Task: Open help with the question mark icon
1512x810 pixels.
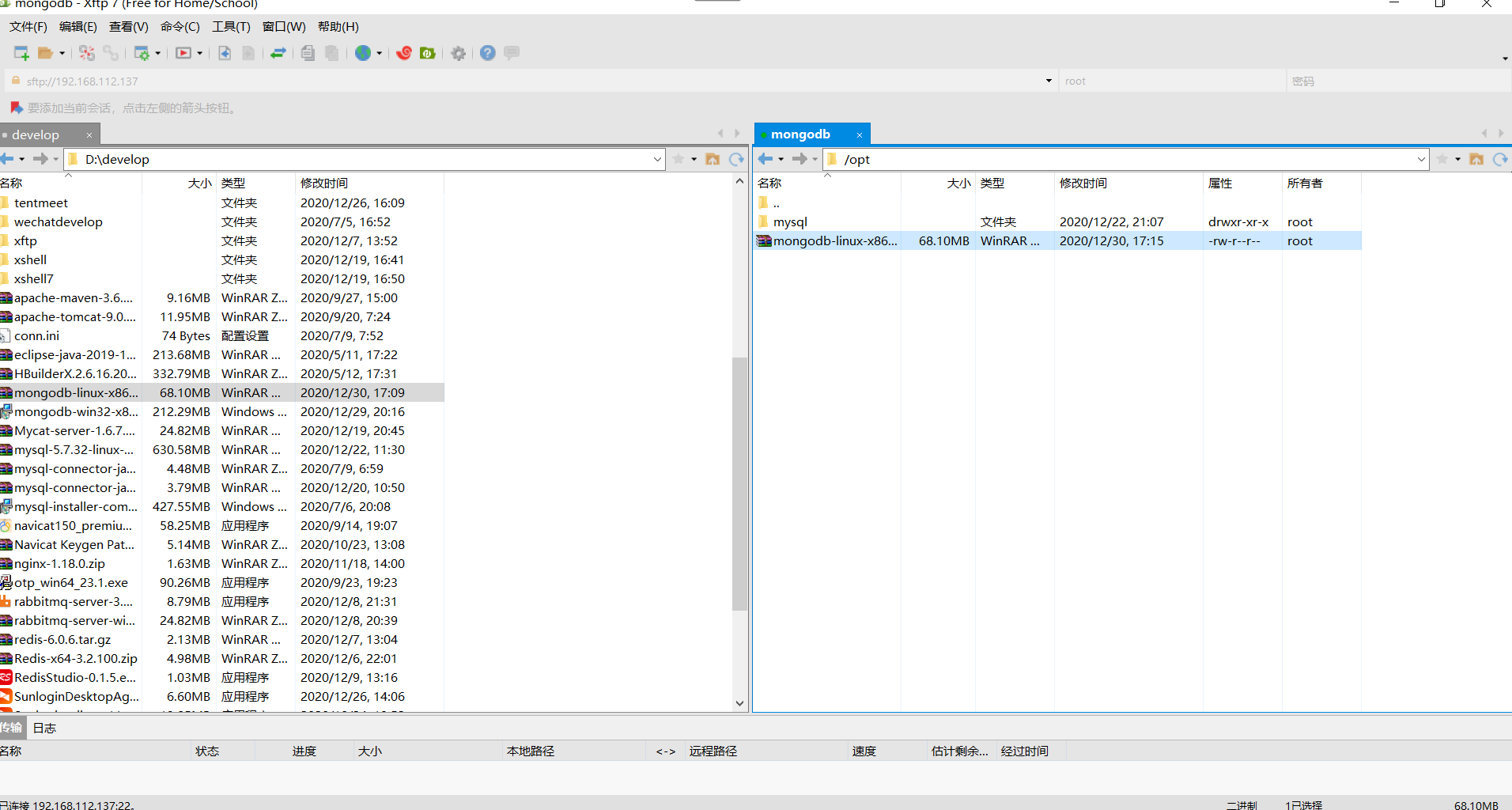Action: click(x=487, y=53)
